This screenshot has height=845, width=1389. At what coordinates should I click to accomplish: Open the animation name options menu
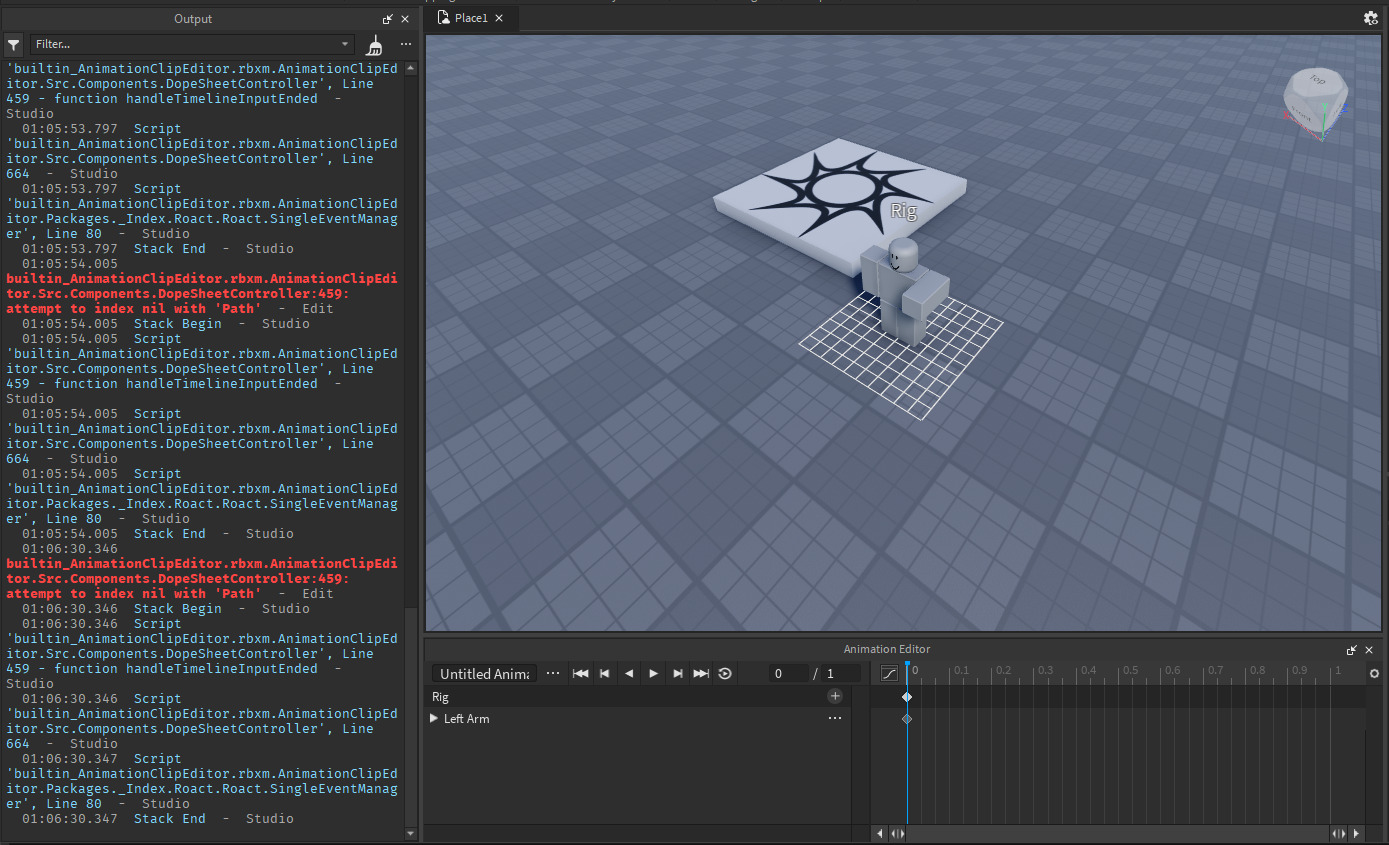(553, 673)
